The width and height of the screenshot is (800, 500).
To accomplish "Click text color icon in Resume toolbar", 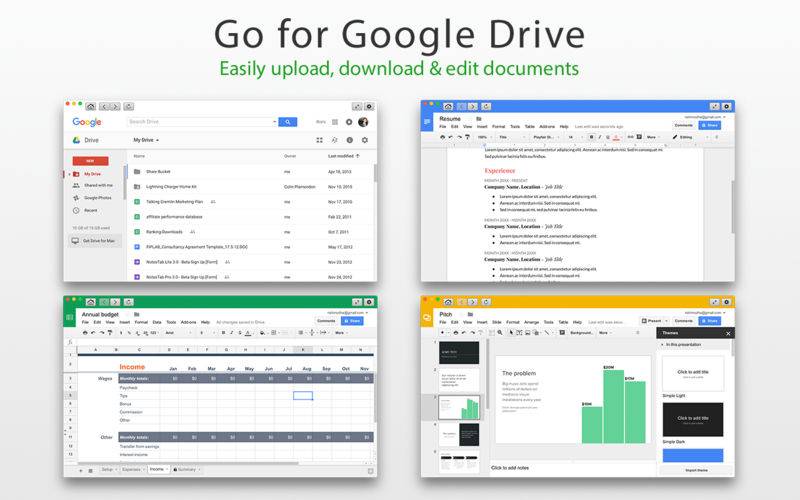I will [616, 137].
